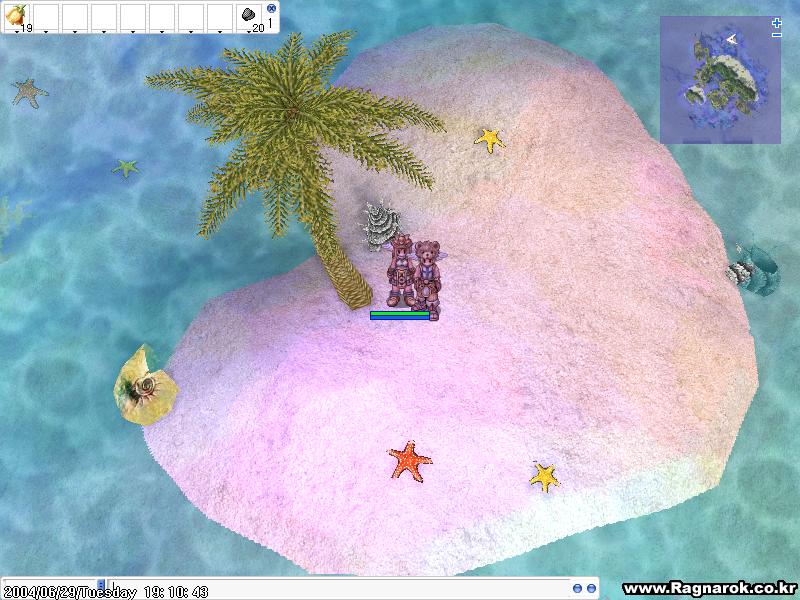Open dropdown arrow under the first hotbar slot

click(17, 32)
